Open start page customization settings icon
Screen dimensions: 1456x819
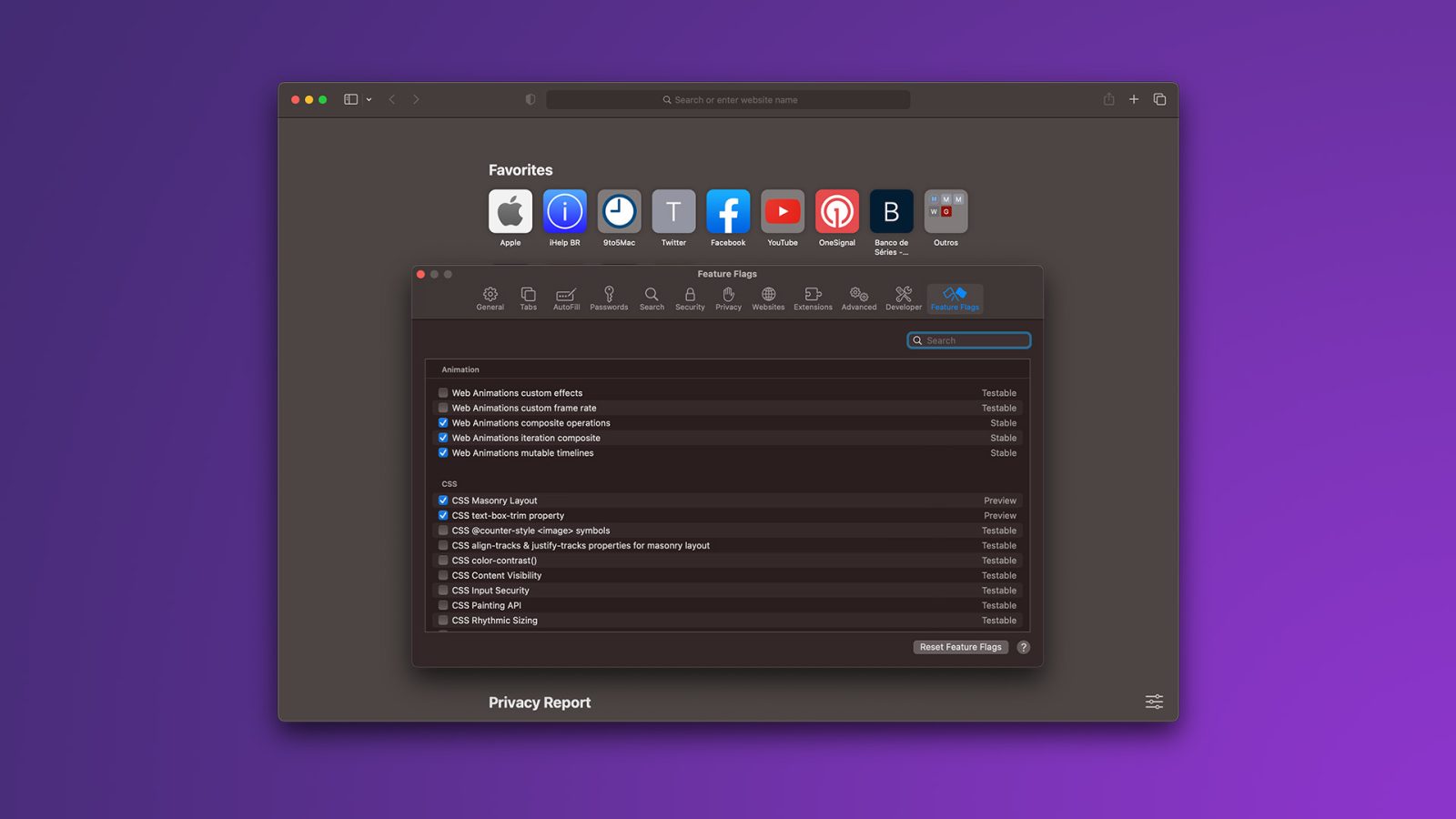point(1154,702)
